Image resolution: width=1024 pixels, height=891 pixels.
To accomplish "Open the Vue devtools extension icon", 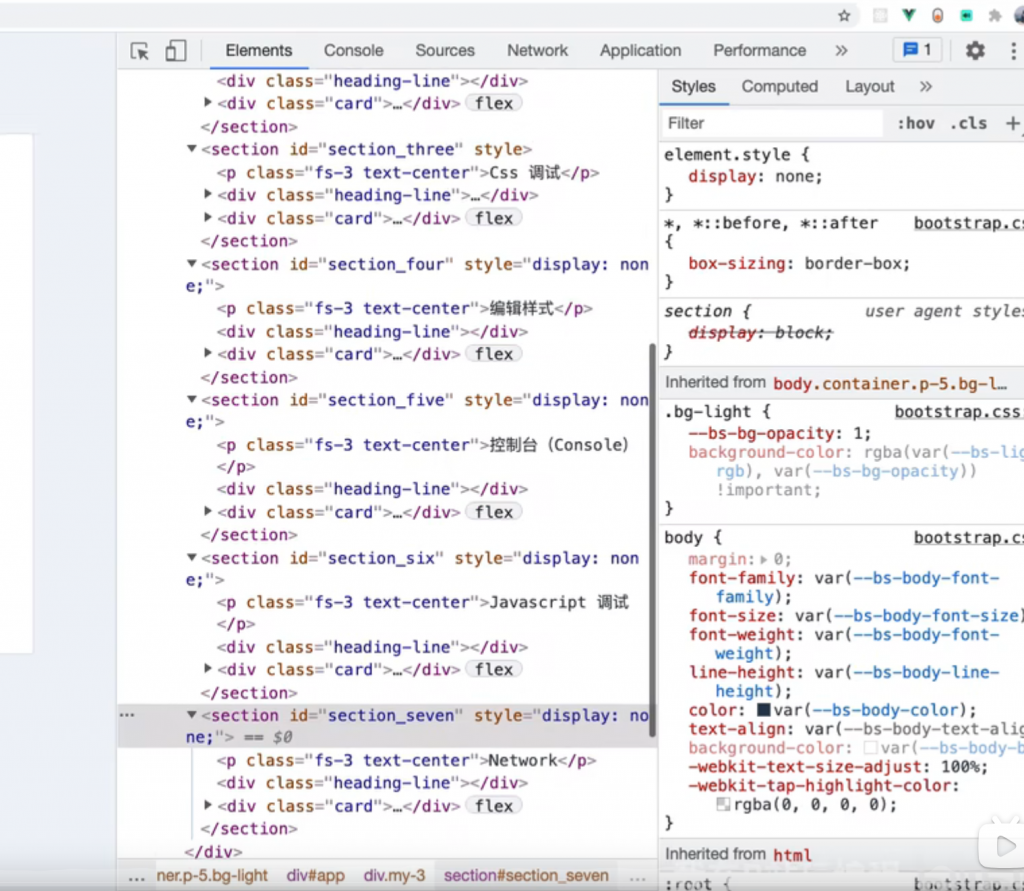I will pyautogui.click(x=909, y=15).
